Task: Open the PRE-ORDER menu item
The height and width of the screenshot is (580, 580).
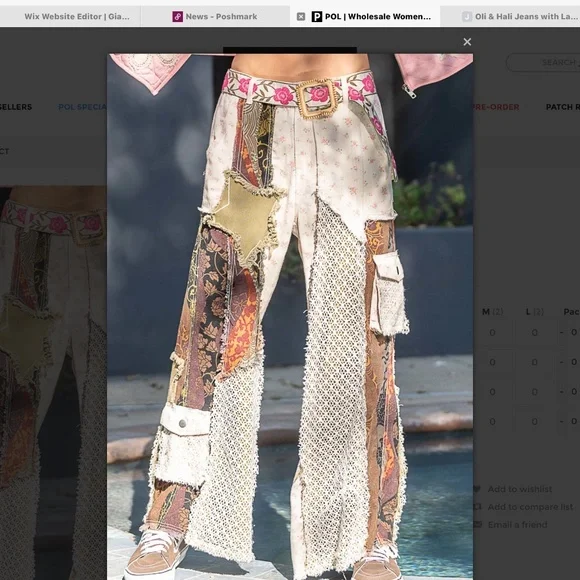Action: point(496,107)
